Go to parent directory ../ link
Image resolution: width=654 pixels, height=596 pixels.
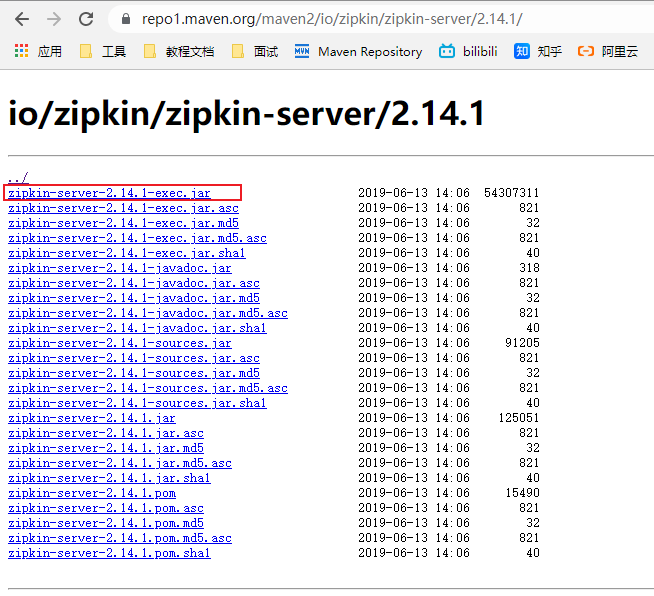point(18,178)
